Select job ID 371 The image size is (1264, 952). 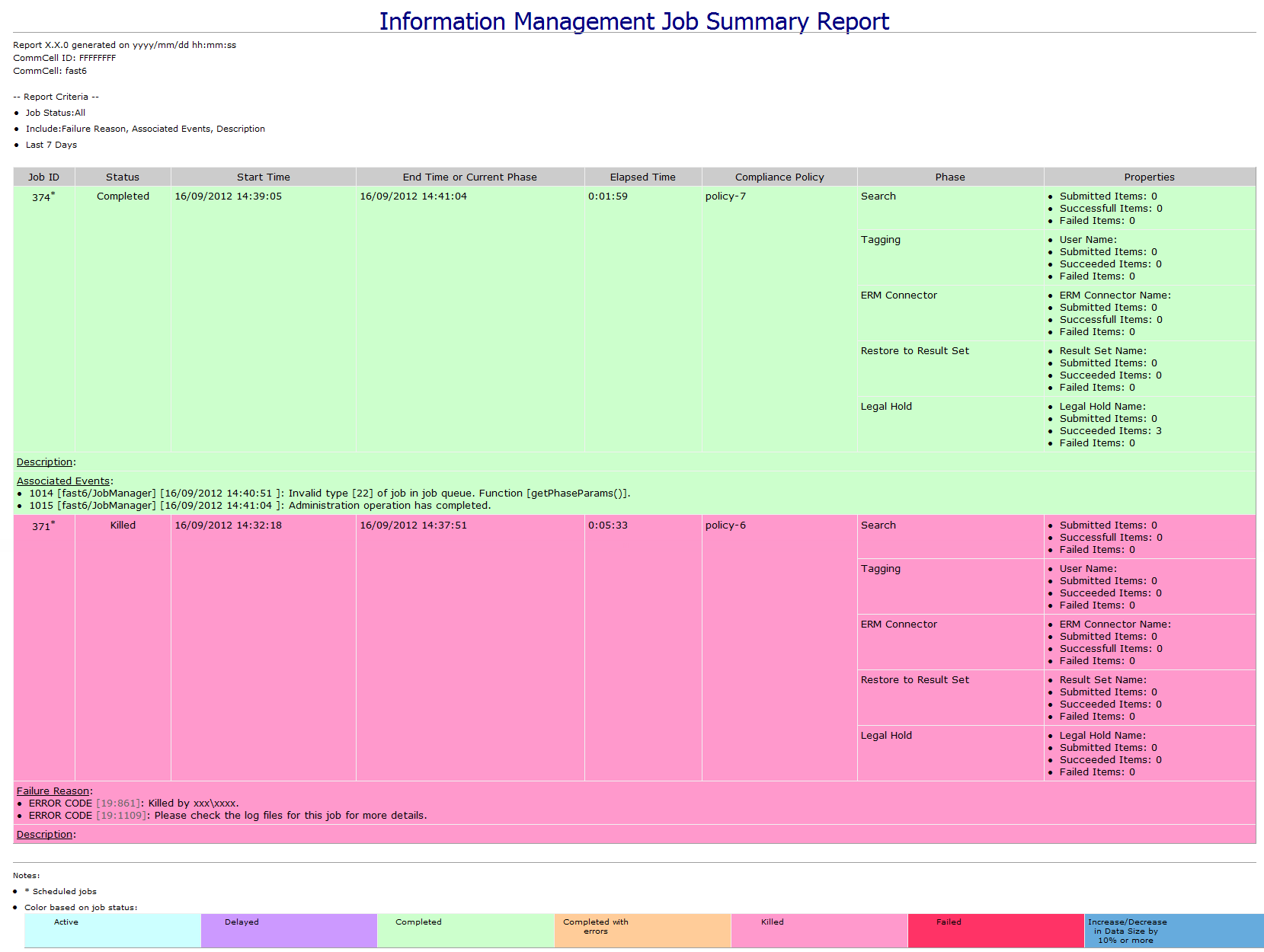pyautogui.click(x=41, y=526)
